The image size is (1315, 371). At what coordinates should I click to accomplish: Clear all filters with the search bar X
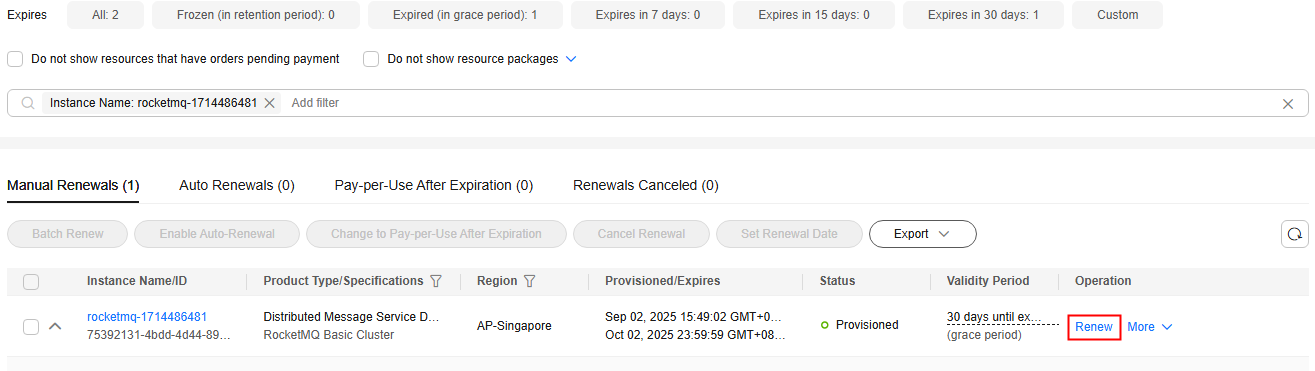(x=1288, y=104)
